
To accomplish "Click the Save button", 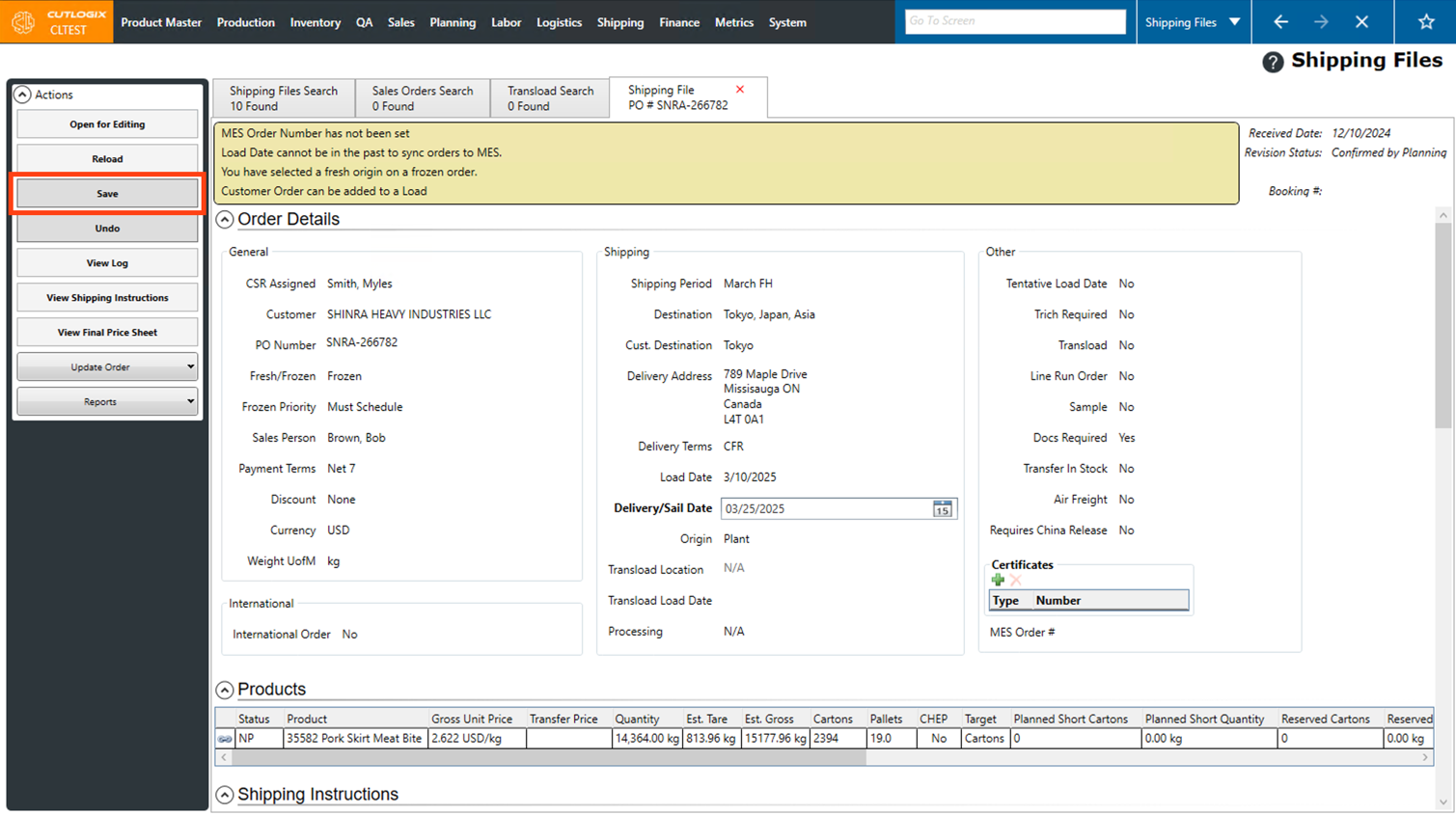I will [x=107, y=194].
